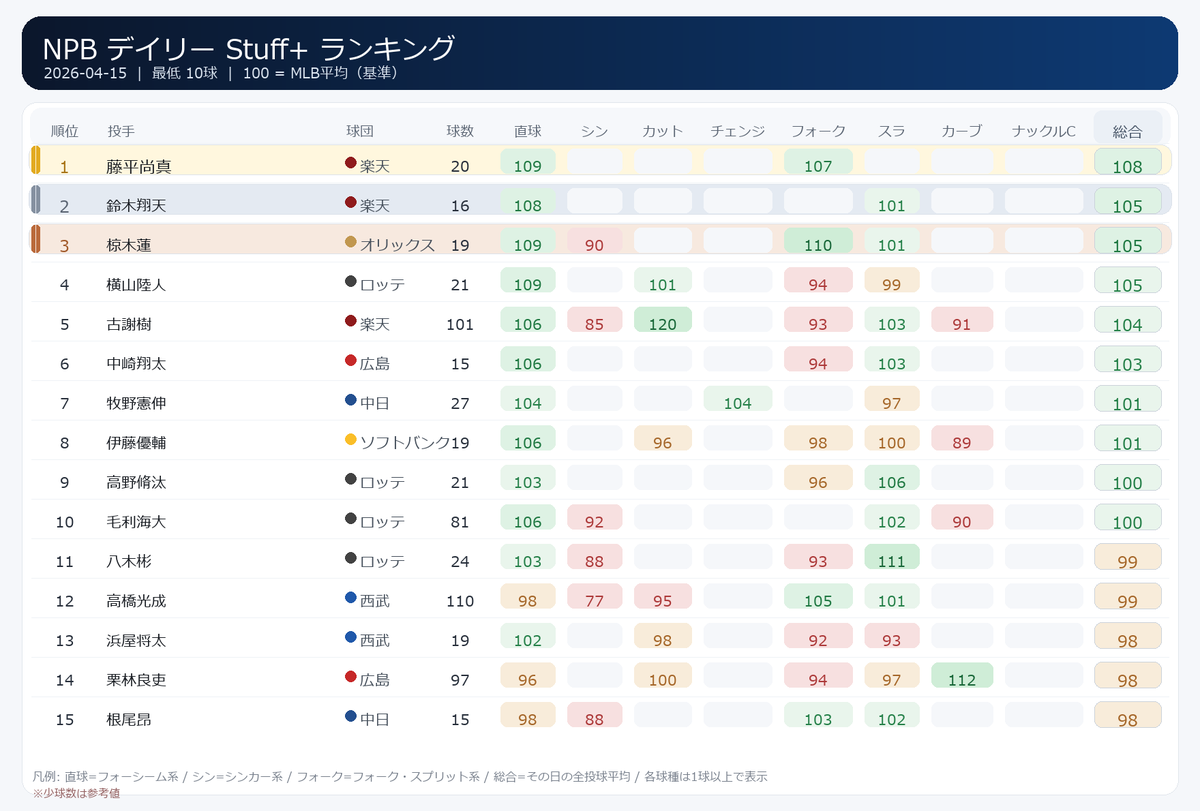The width and height of the screenshot is (1200, 811).
Task: Click 中日 team dot in 牧野憲伸 row
Action: (351, 399)
